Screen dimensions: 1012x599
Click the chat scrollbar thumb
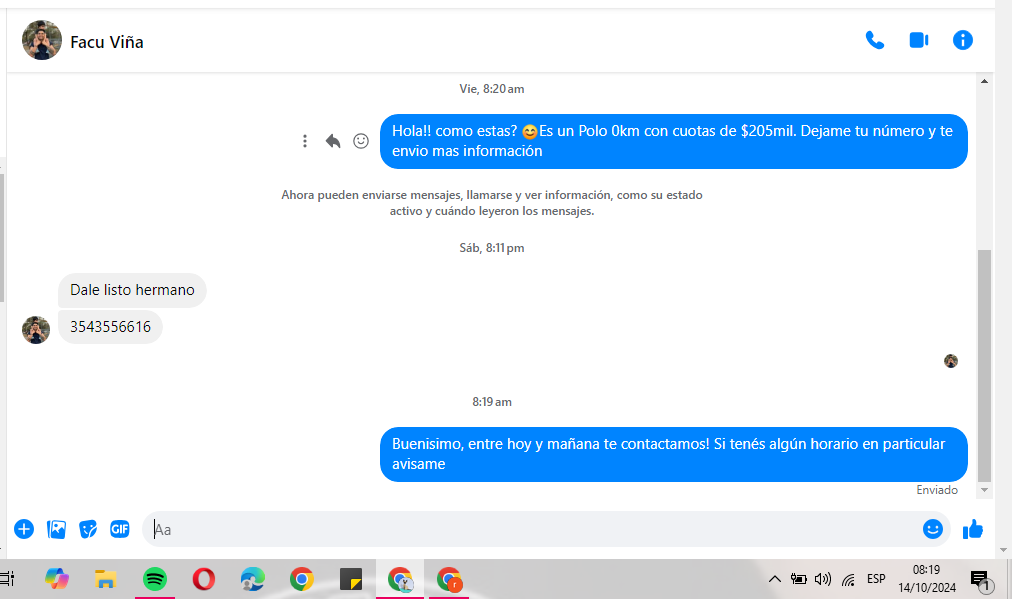click(x=984, y=365)
